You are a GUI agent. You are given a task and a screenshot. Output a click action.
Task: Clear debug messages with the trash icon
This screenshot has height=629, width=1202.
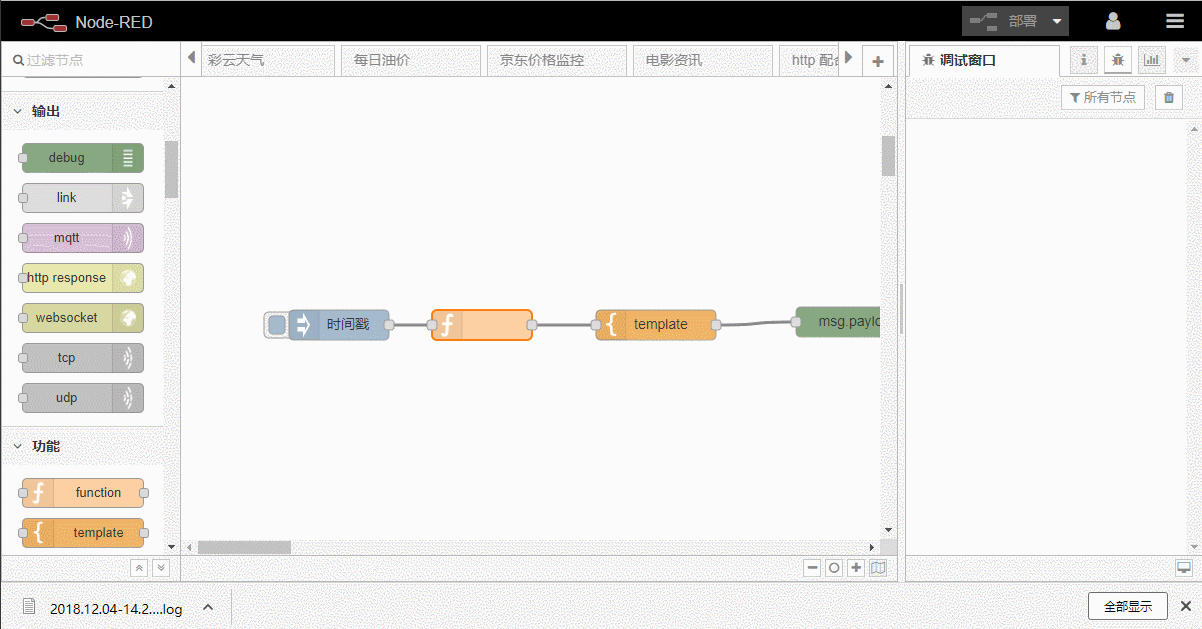(x=1168, y=97)
